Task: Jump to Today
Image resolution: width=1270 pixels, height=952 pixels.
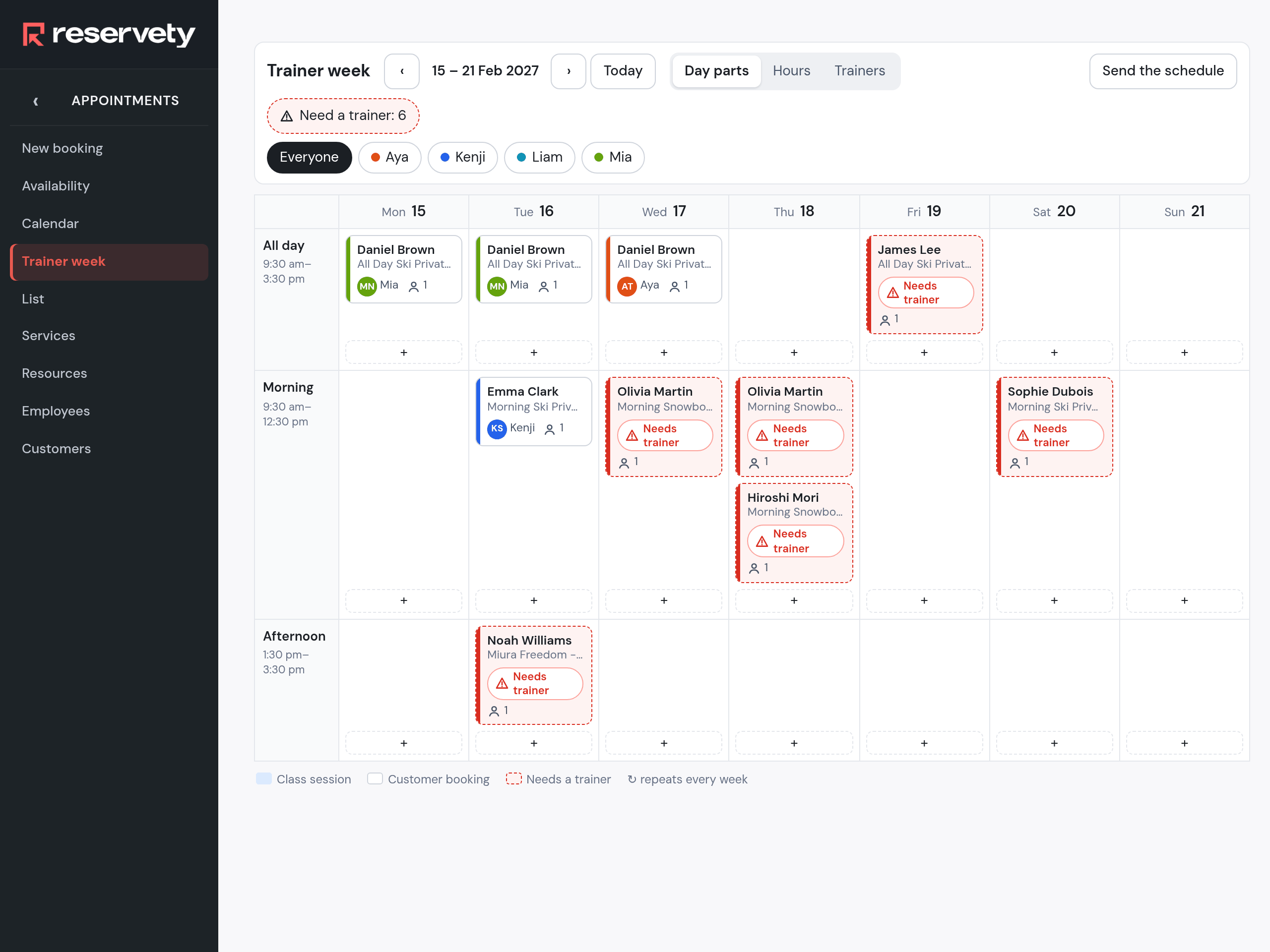Action: coord(623,71)
